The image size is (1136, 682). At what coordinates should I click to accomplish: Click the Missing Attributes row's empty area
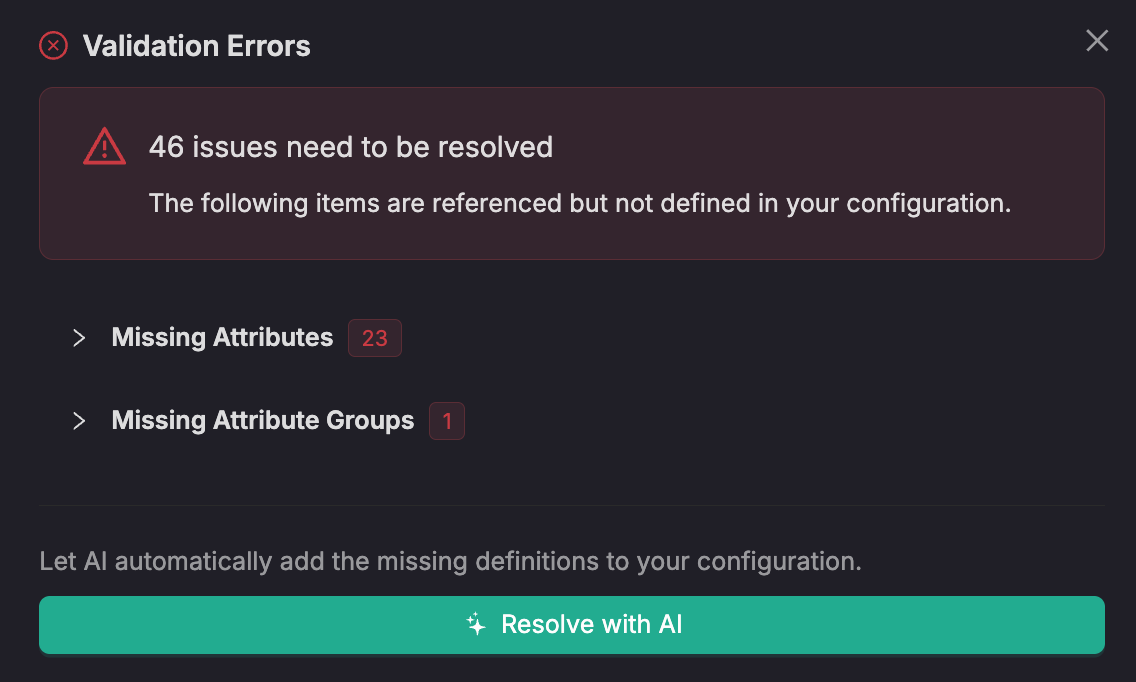[750, 338]
